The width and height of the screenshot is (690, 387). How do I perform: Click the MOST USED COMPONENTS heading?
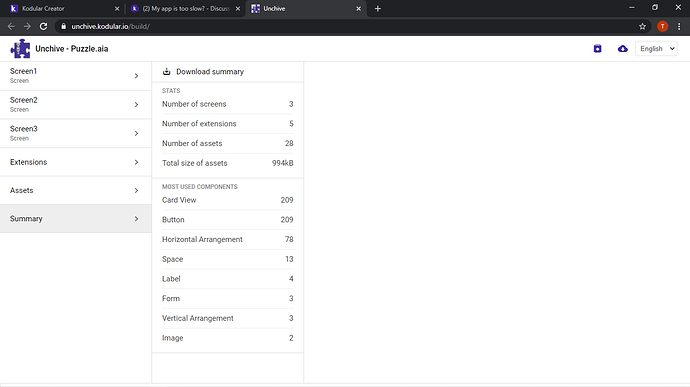coord(199,187)
